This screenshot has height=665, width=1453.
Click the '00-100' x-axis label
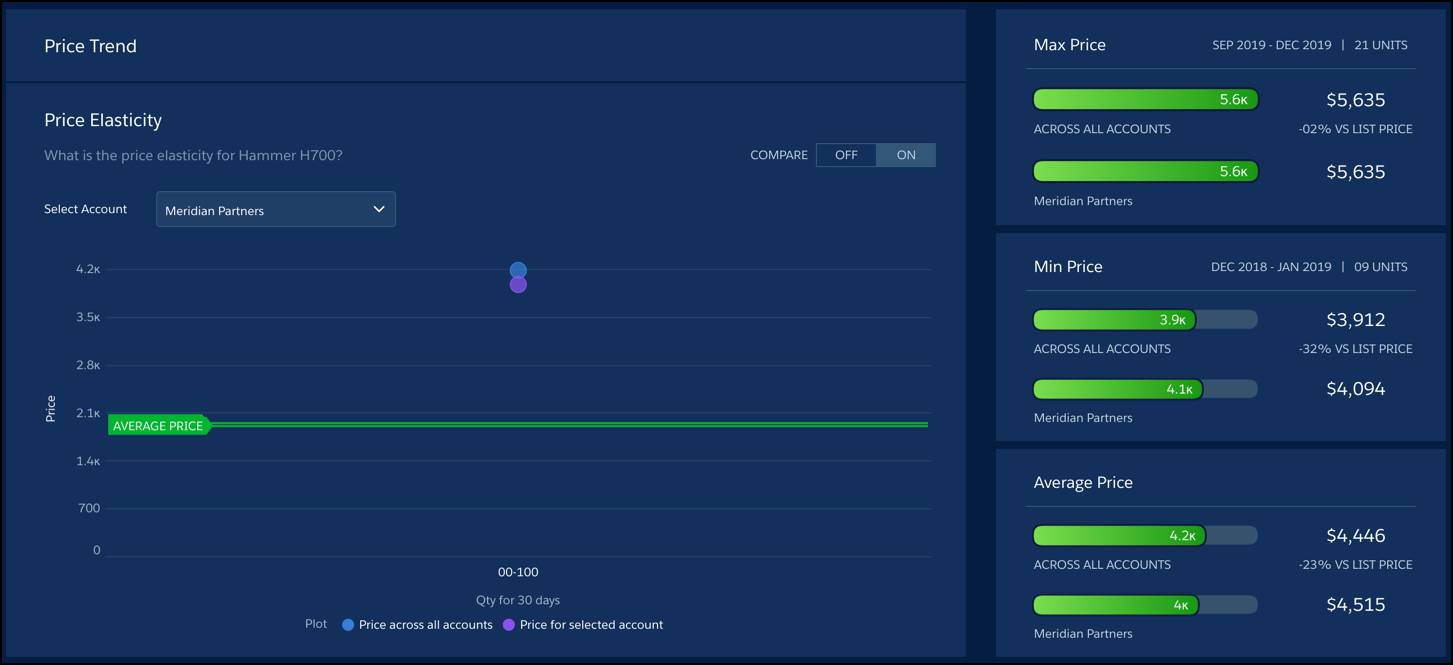pyautogui.click(x=518, y=573)
